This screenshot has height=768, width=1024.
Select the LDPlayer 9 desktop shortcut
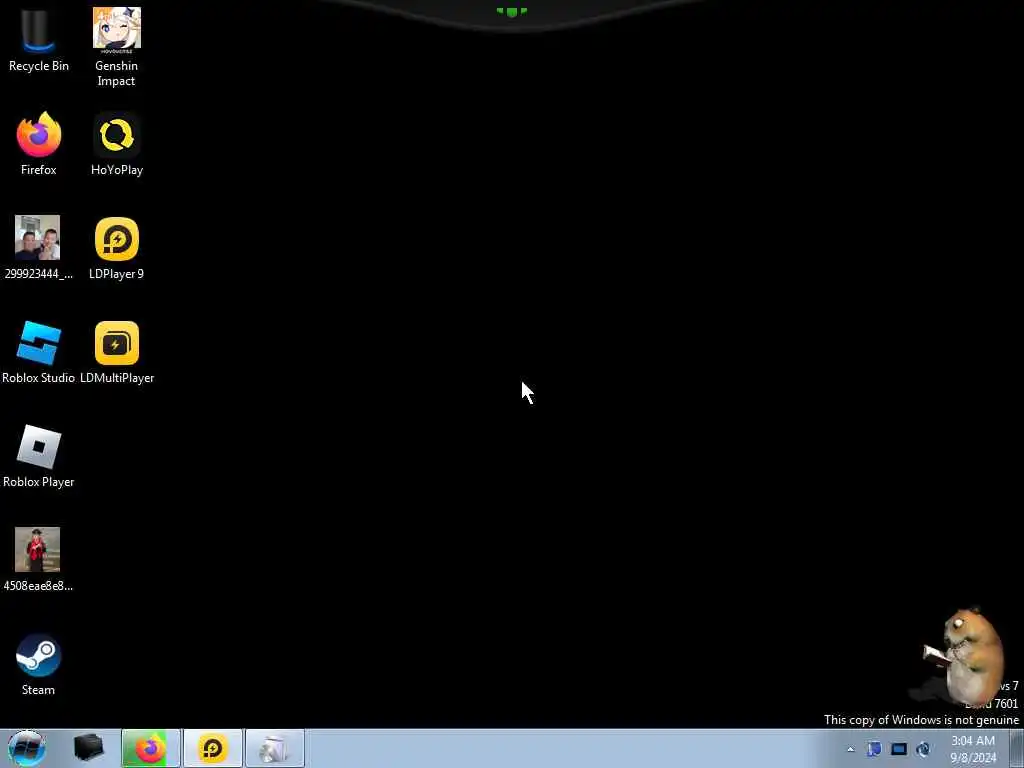click(116, 248)
